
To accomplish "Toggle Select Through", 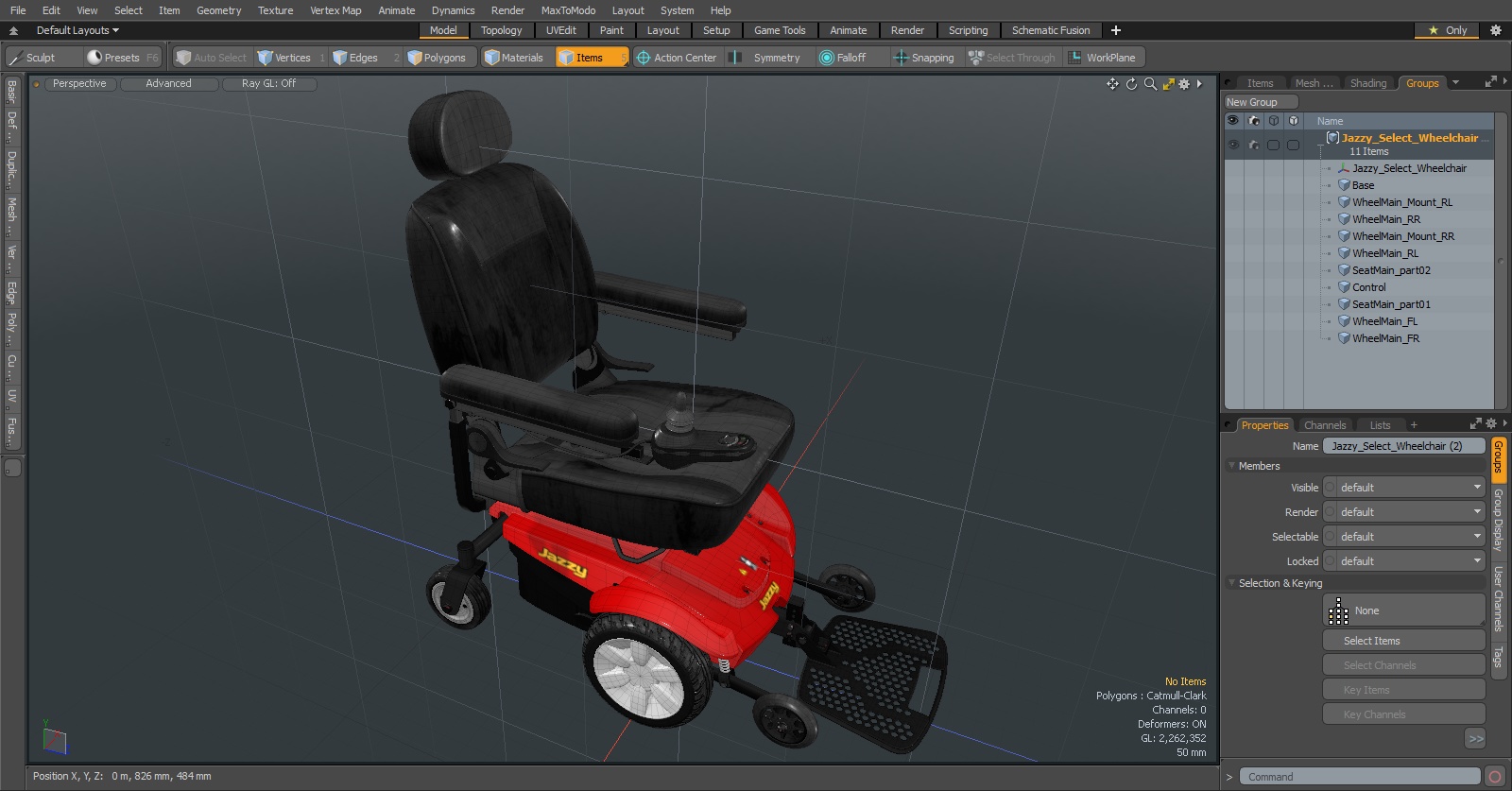I will 1011,58.
